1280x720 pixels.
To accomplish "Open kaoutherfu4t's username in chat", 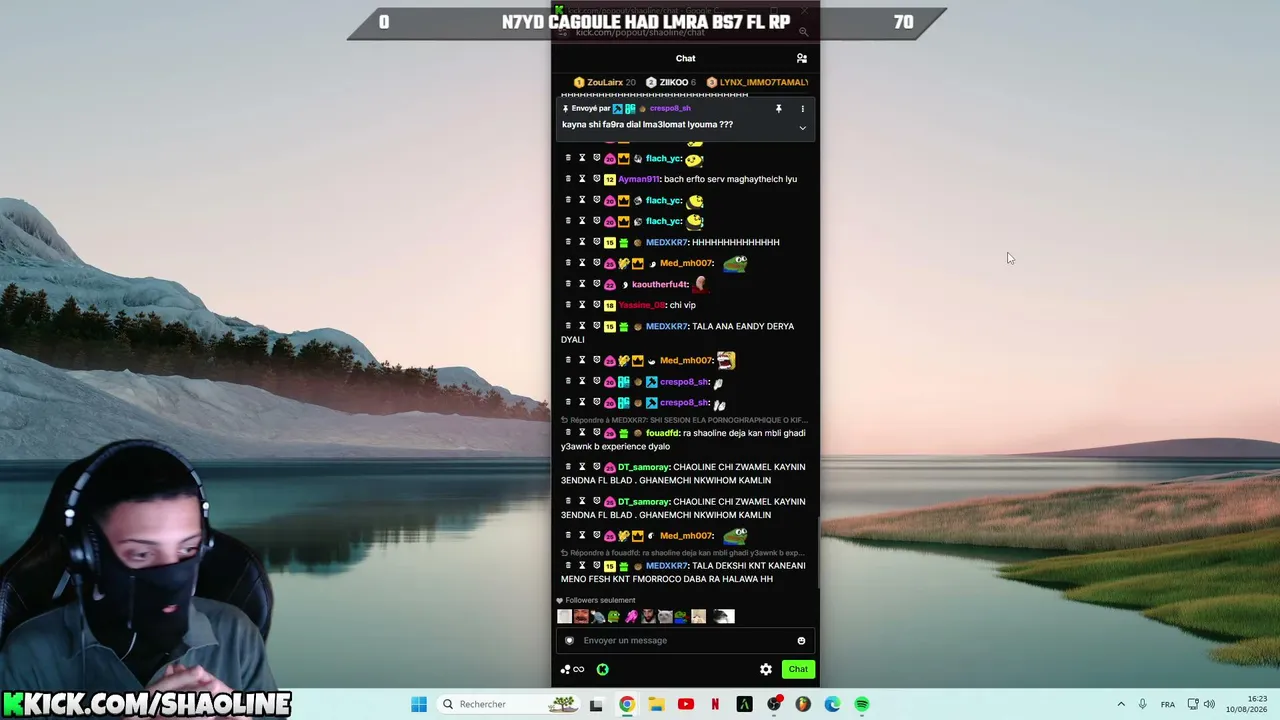I will [x=660, y=284].
